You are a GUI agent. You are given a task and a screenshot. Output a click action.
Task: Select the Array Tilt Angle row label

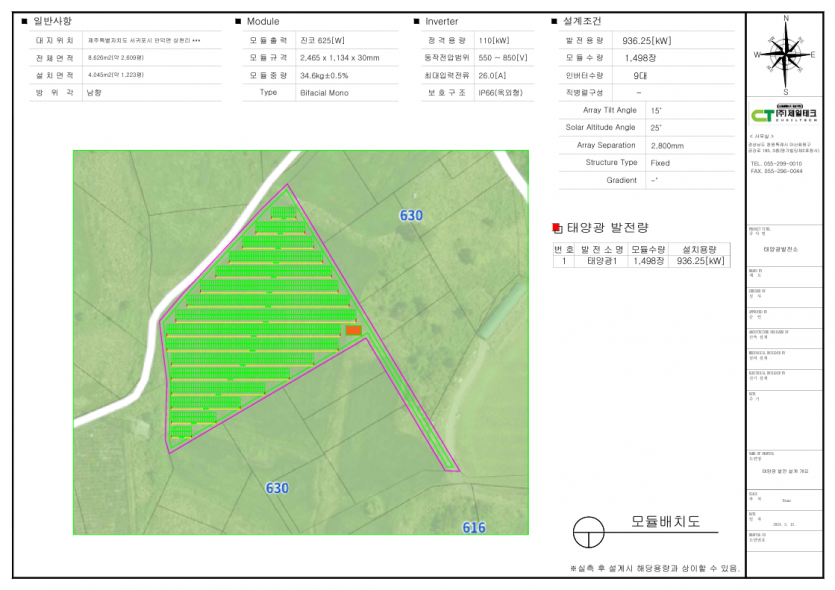[x=609, y=110]
